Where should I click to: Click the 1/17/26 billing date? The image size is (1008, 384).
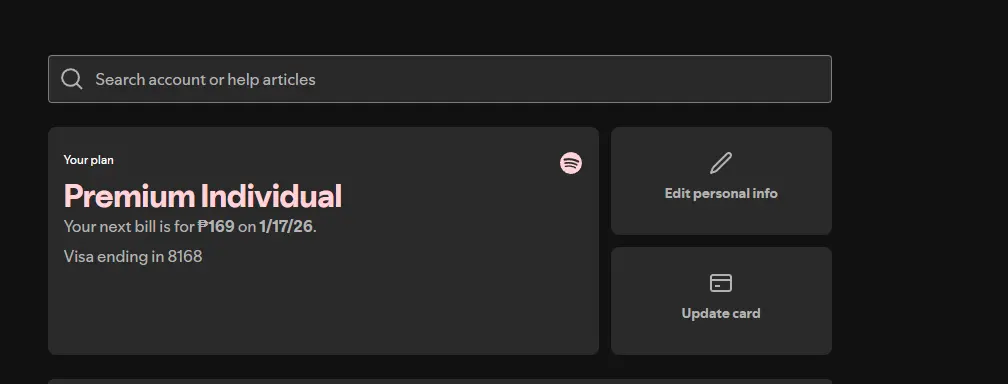click(286, 226)
